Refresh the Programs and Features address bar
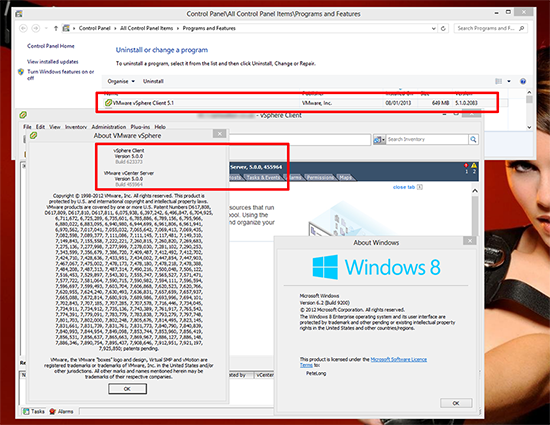The image size is (550, 425). [x=443, y=28]
